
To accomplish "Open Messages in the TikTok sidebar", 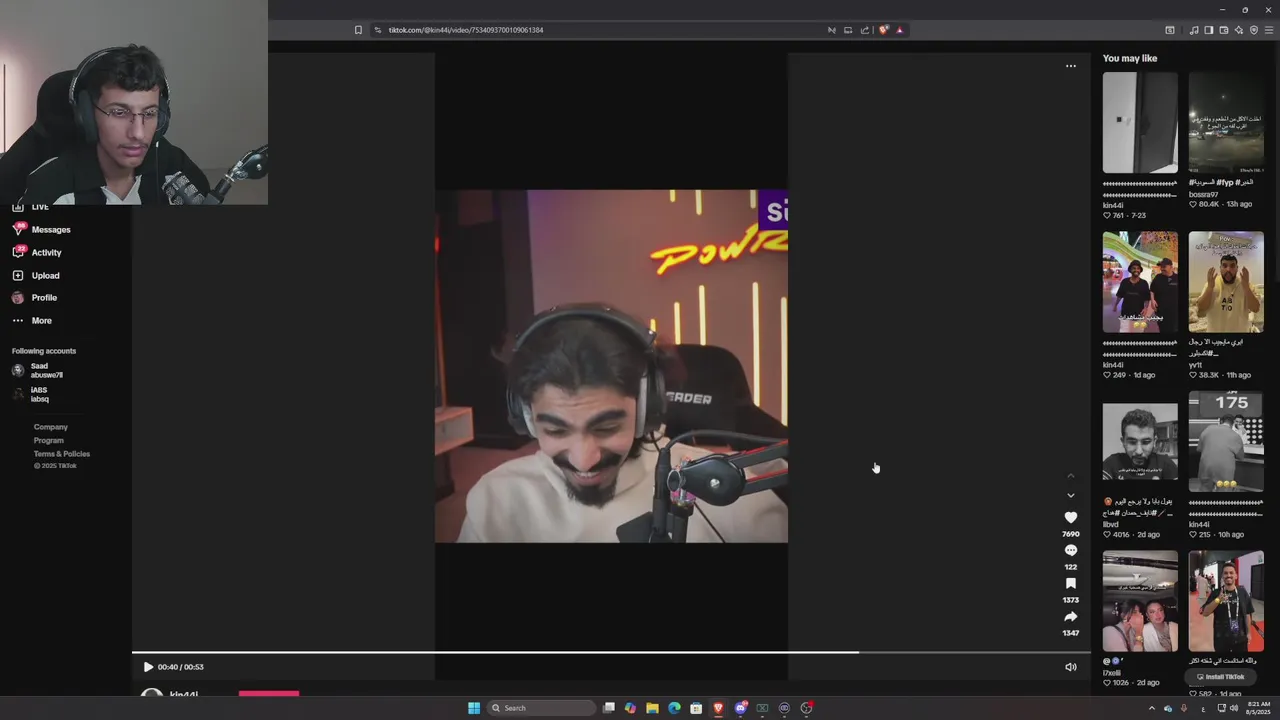I will 42,230.
